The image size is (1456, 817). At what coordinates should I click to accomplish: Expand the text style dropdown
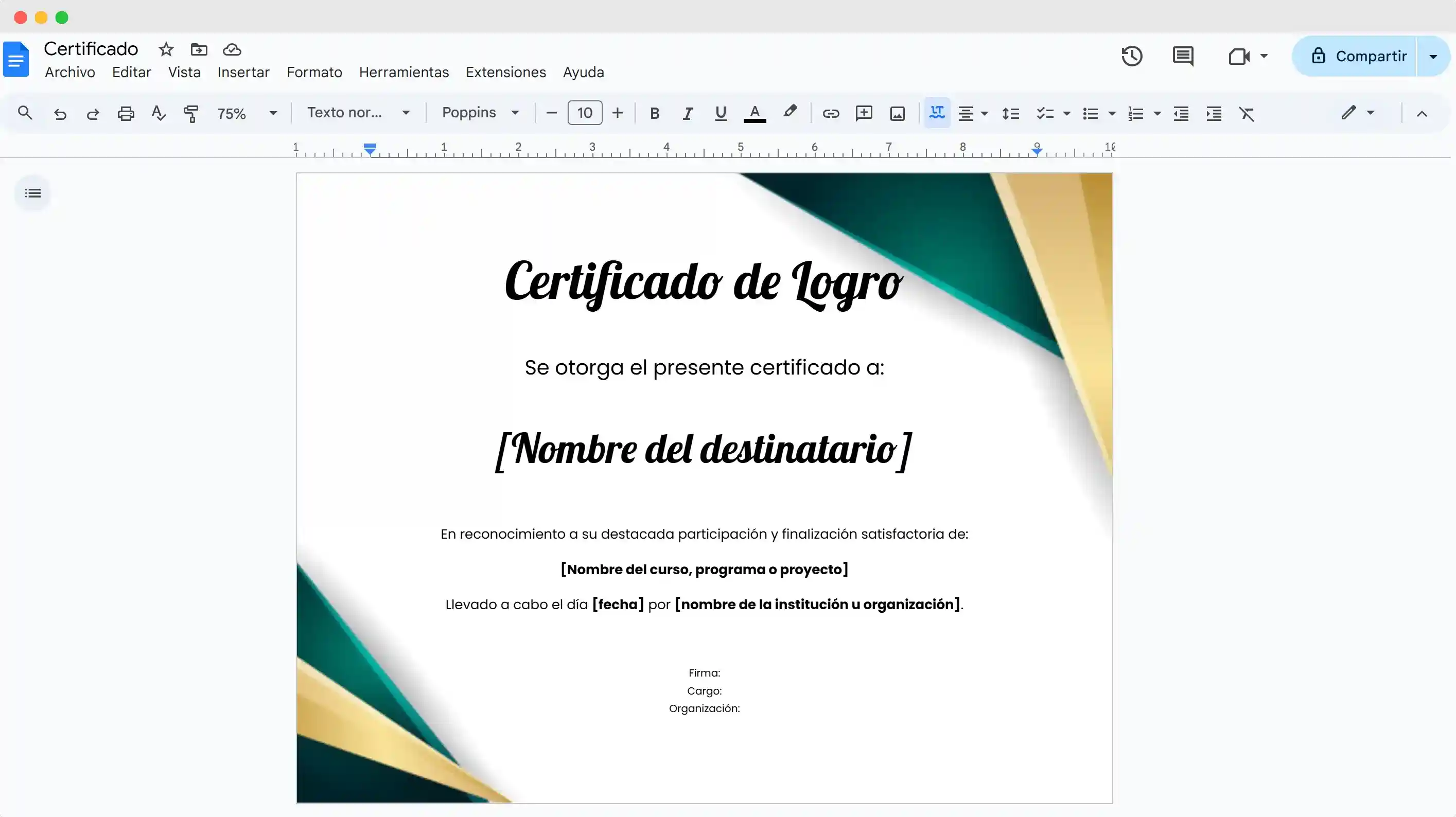pos(358,113)
